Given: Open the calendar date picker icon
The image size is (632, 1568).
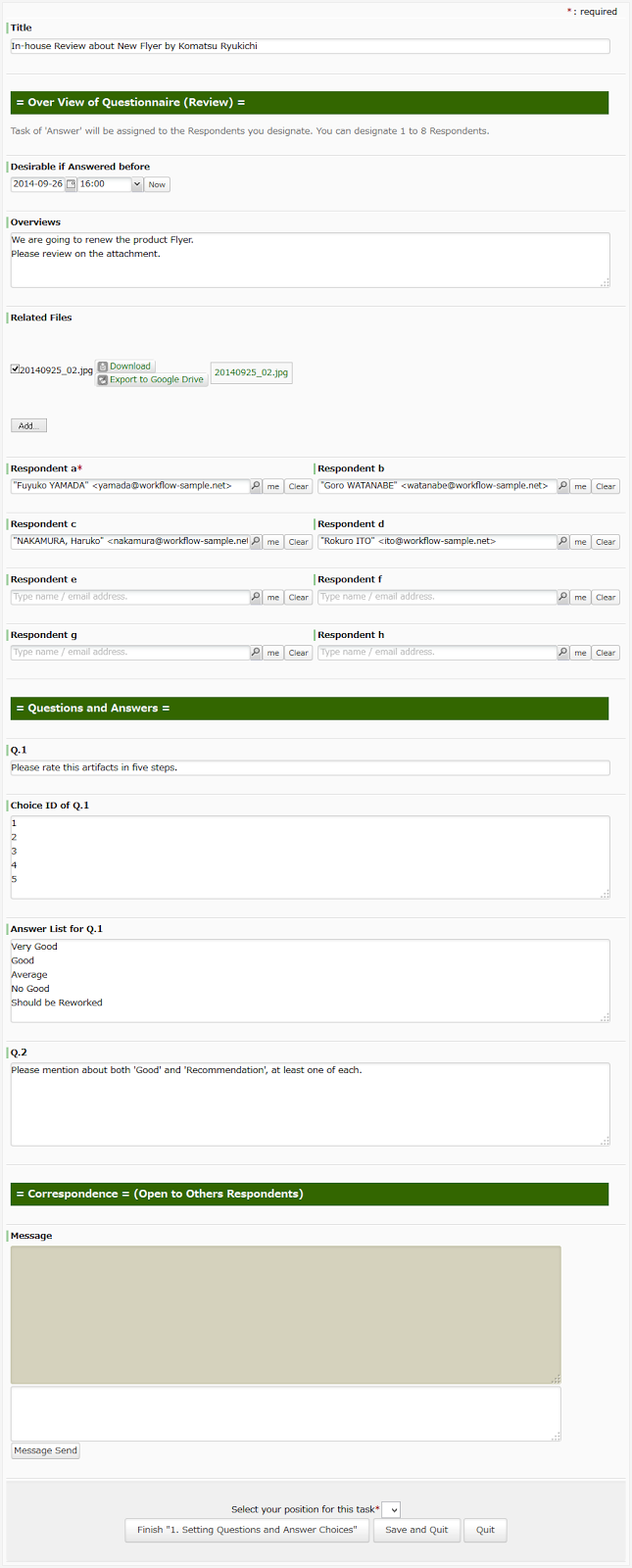Looking at the screenshot, I should pyautogui.click(x=71, y=184).
